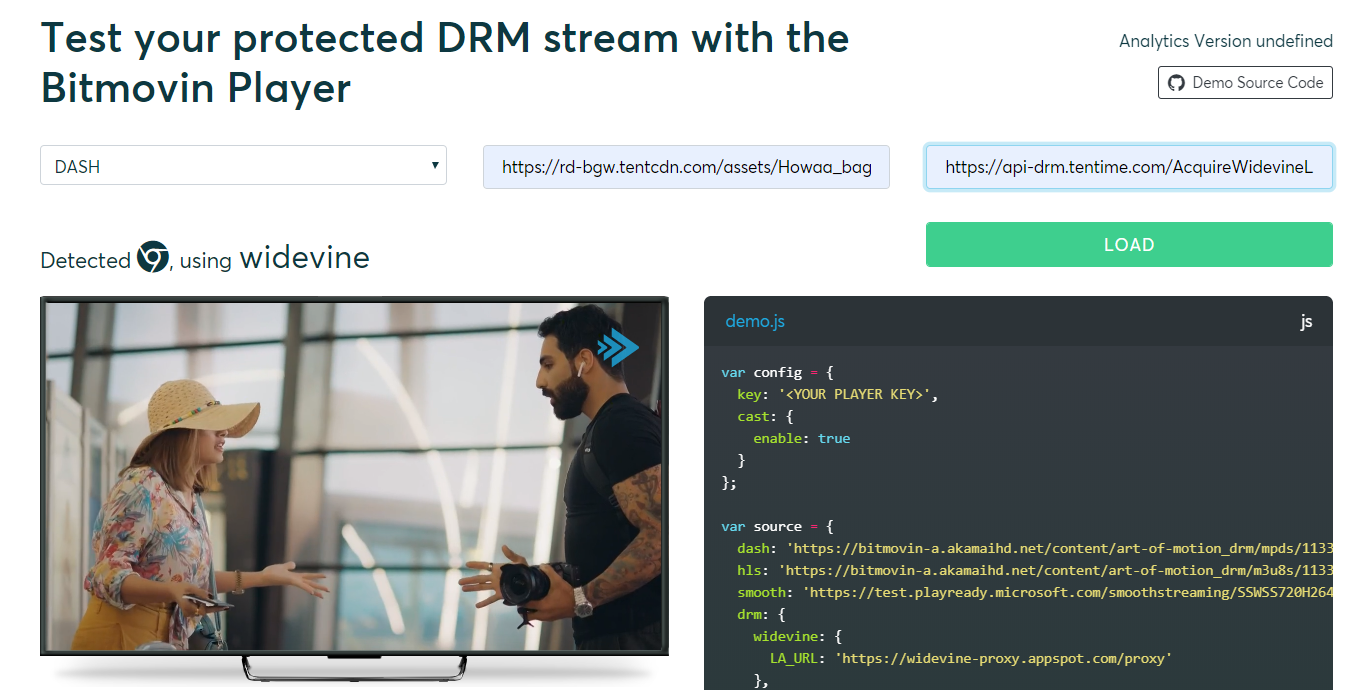Image resolution: width=1347 pixels, height=690 pixels.
Task: Click the js language label in the code panel
Action: pos(1306,322)
